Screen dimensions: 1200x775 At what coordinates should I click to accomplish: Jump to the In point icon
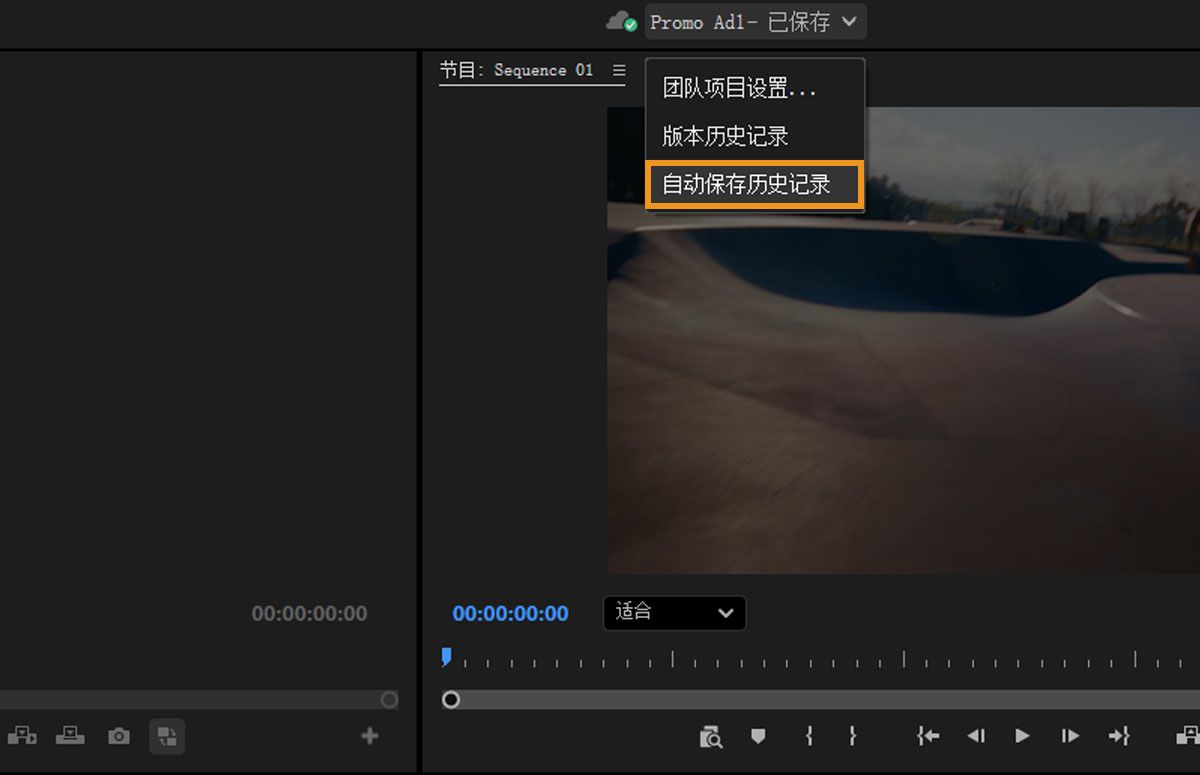tap(927, 736)
